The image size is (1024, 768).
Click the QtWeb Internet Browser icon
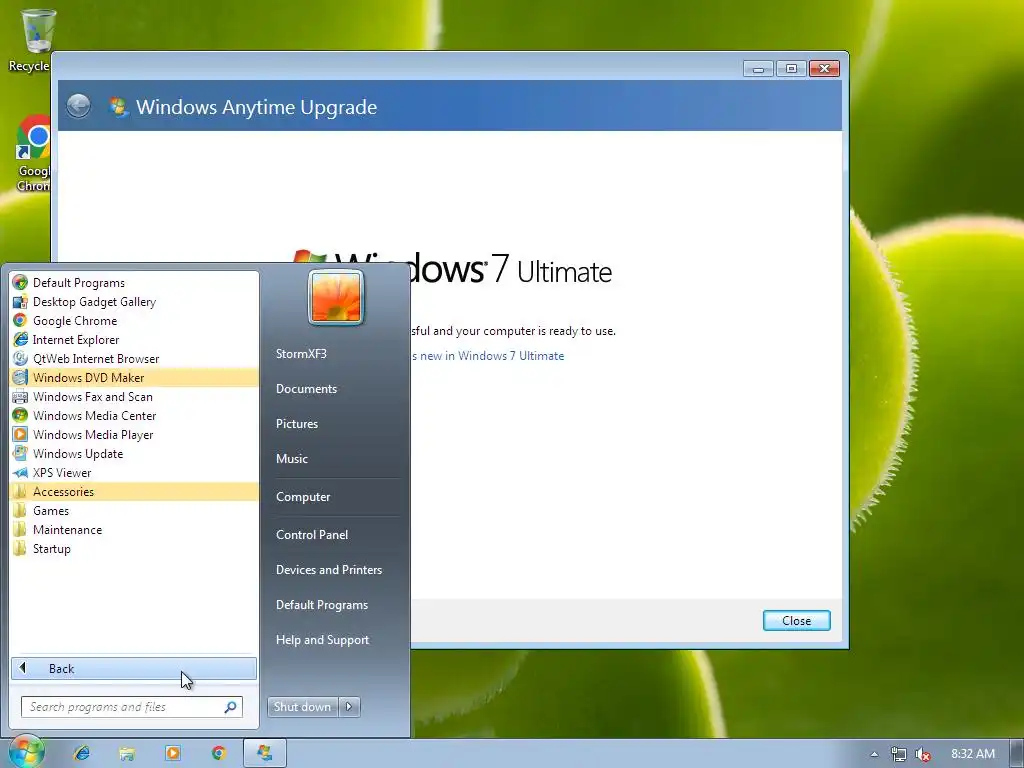tap(20, 359)
